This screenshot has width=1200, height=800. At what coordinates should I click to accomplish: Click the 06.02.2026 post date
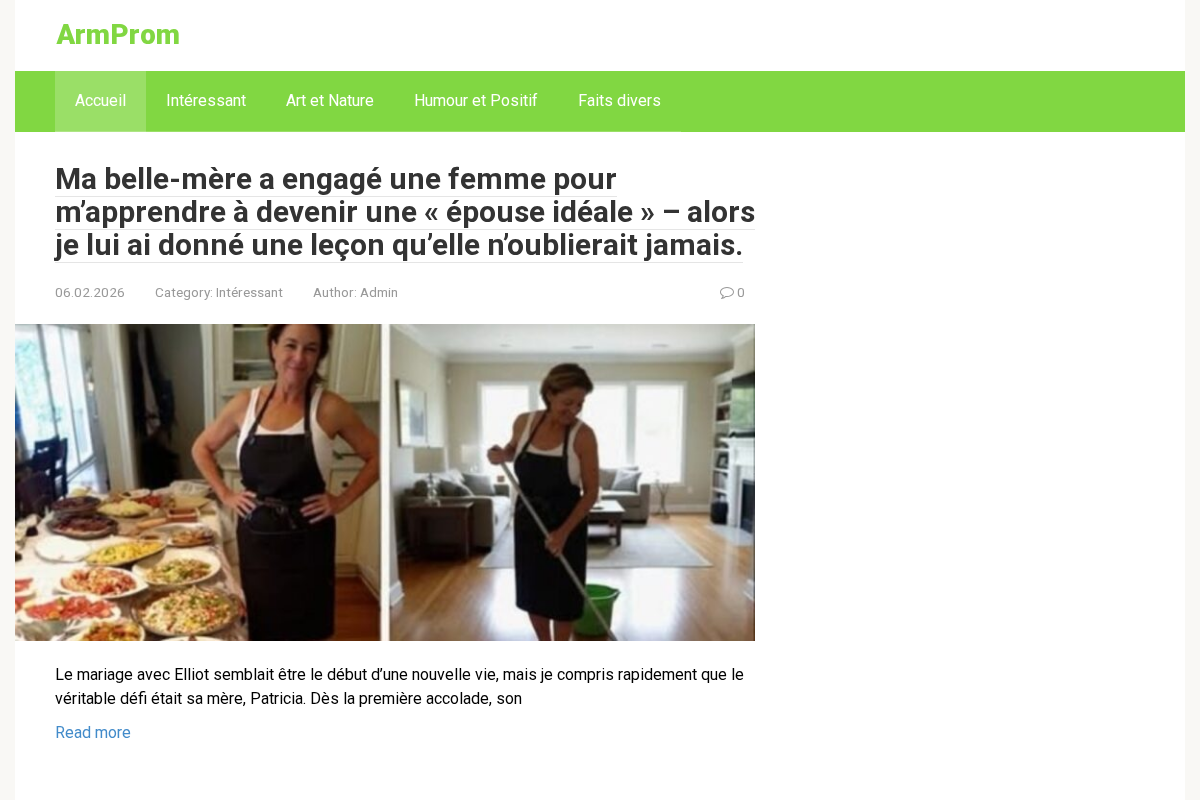tap(90, 293)
